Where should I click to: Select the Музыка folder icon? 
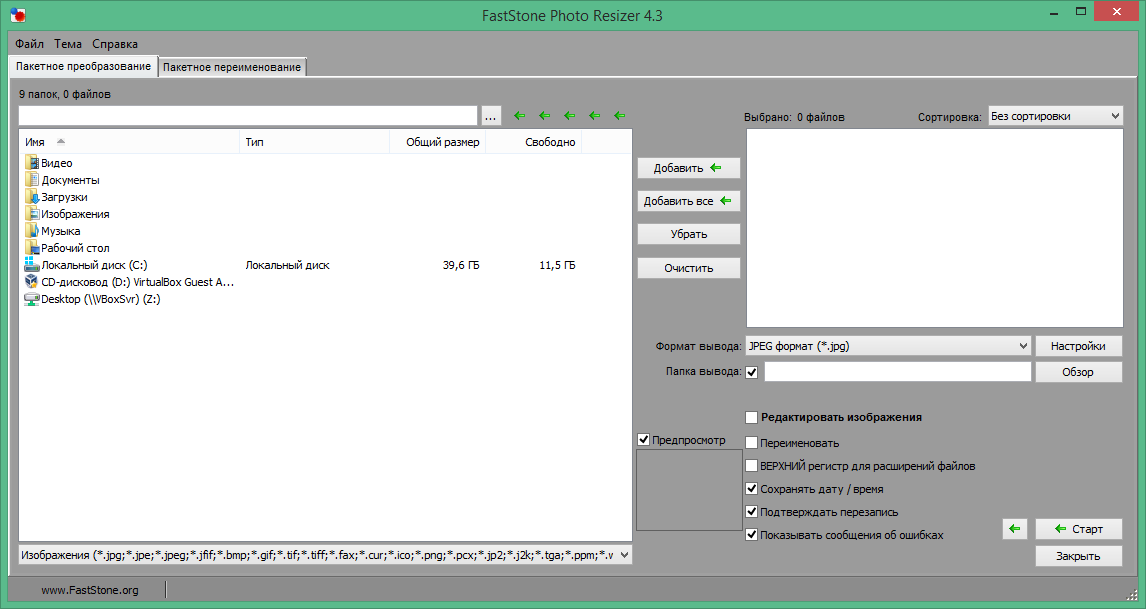click(x=31, y=230)
